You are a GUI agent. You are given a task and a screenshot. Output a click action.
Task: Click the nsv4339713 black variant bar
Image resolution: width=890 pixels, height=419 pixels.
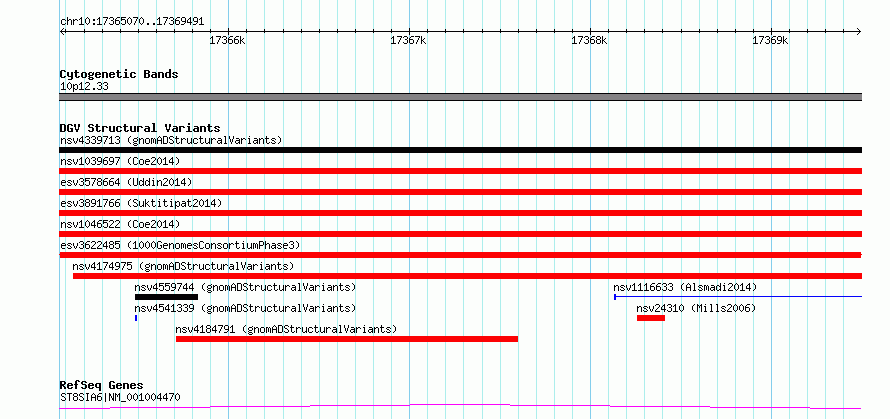click(460, 150)
